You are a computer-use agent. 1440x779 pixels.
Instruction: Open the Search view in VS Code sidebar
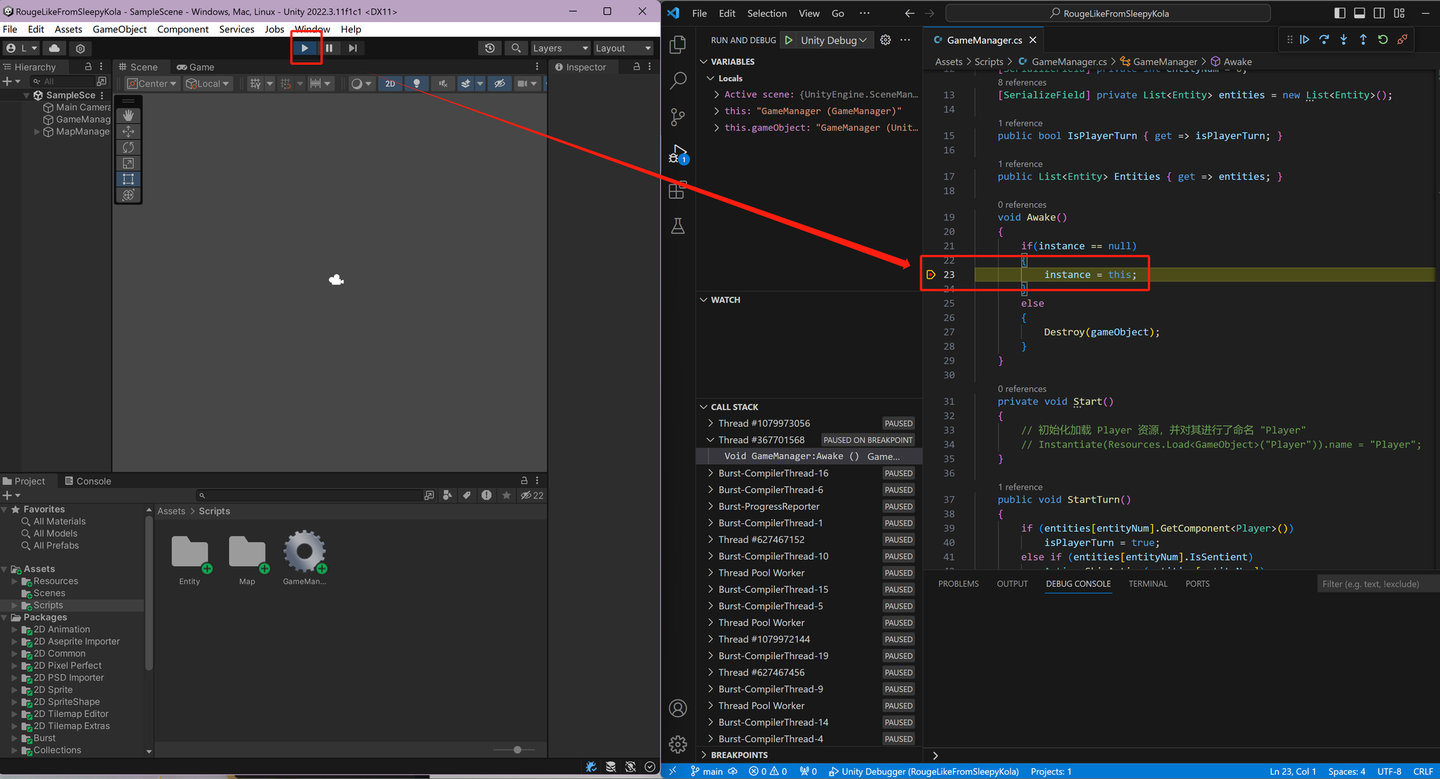click(678, 80)
